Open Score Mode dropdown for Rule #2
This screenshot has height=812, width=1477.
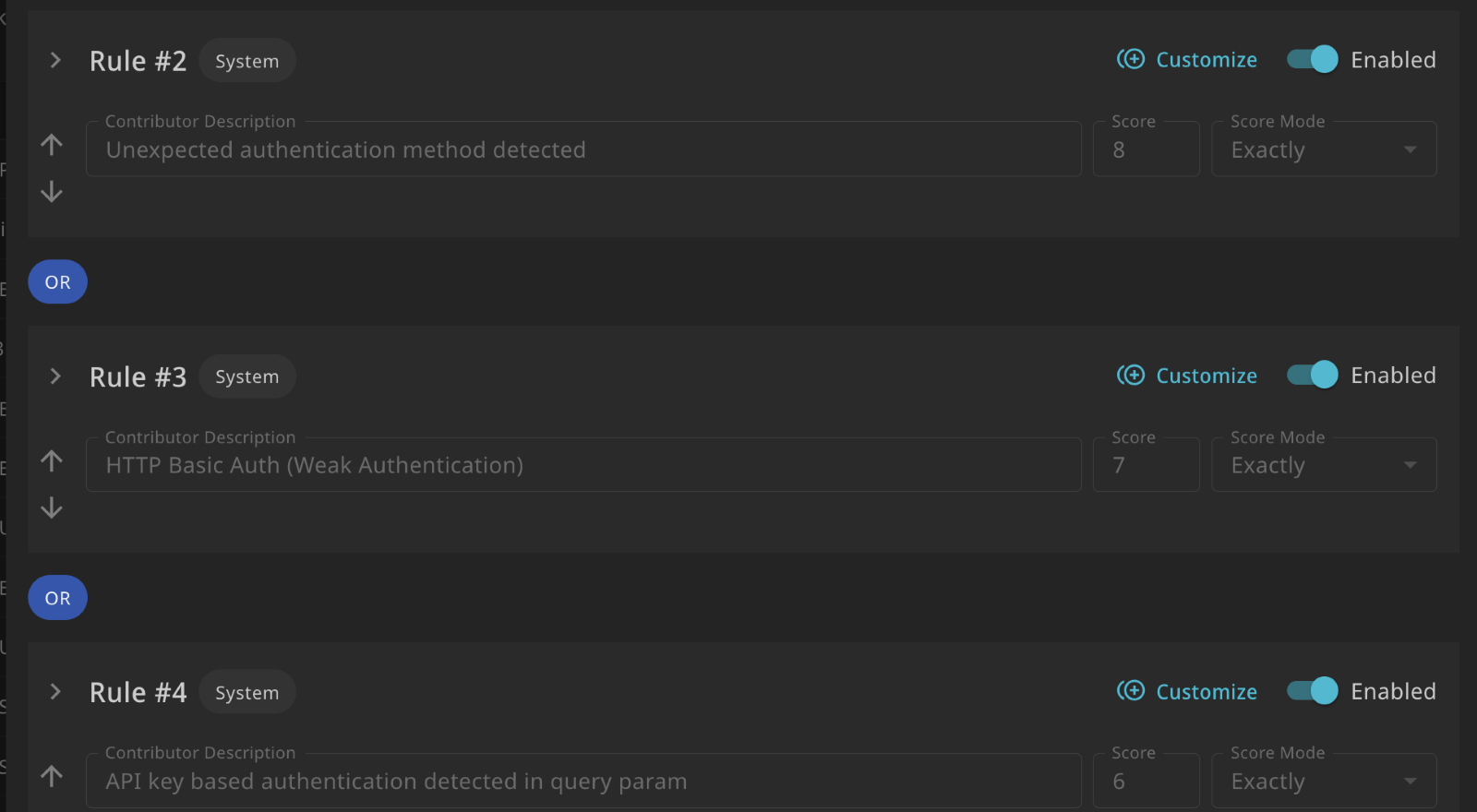click(1324, 149)
